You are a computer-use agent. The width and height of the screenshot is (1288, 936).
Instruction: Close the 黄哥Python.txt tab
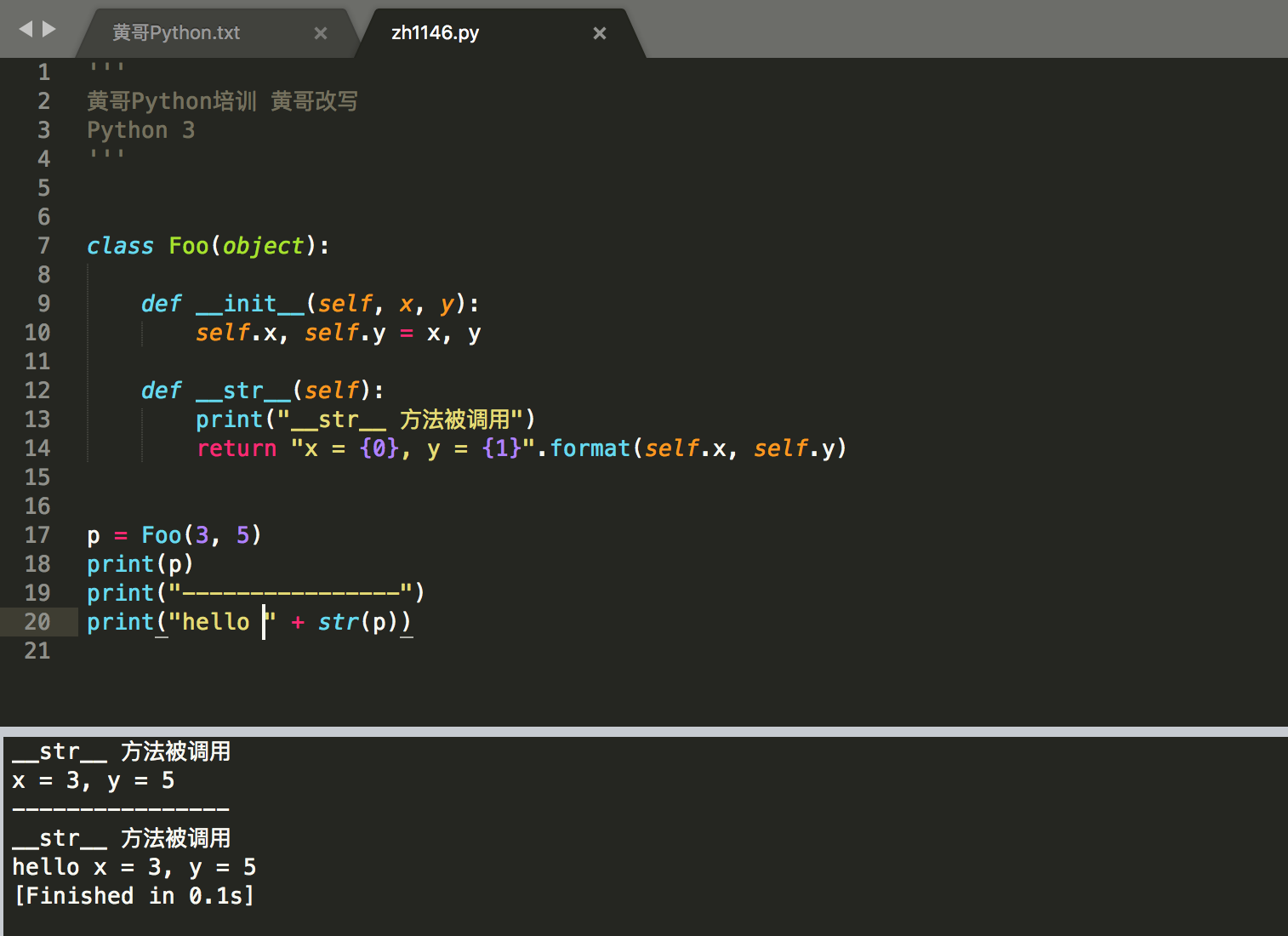pos(321,32)
